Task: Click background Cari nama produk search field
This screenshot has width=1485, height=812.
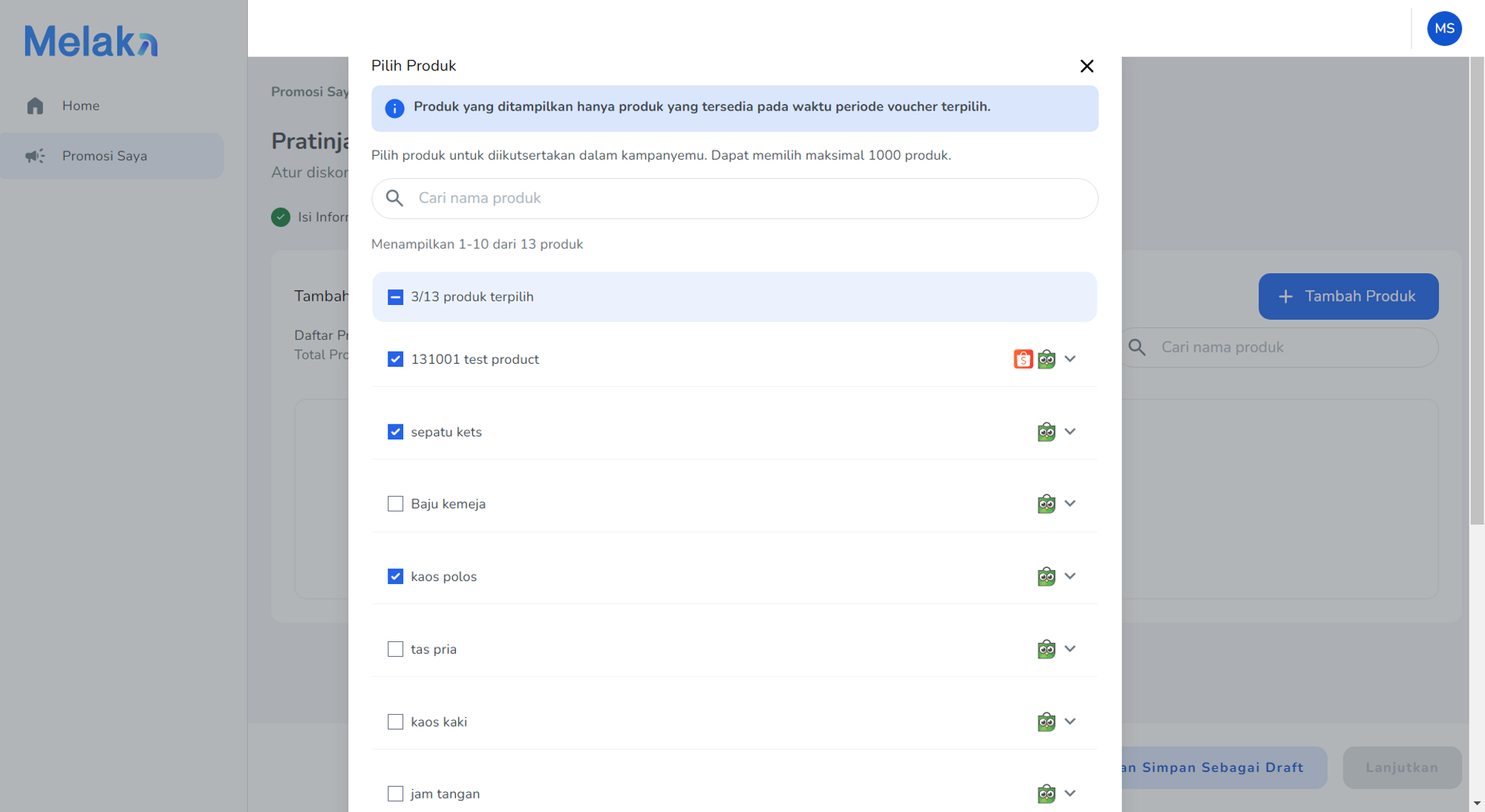Action: pos(1280,347)
